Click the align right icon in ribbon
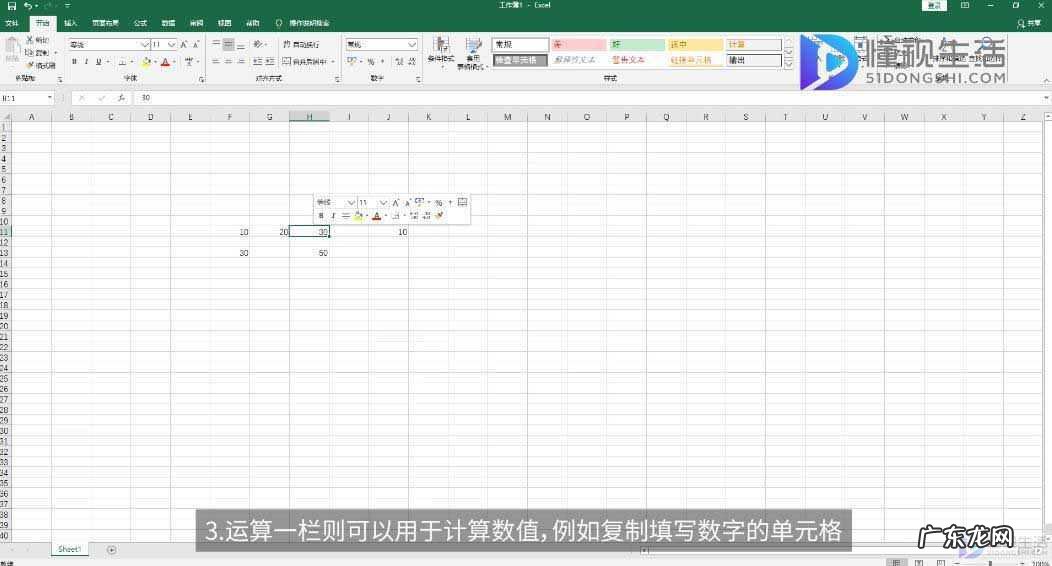 tap(241, 62)
